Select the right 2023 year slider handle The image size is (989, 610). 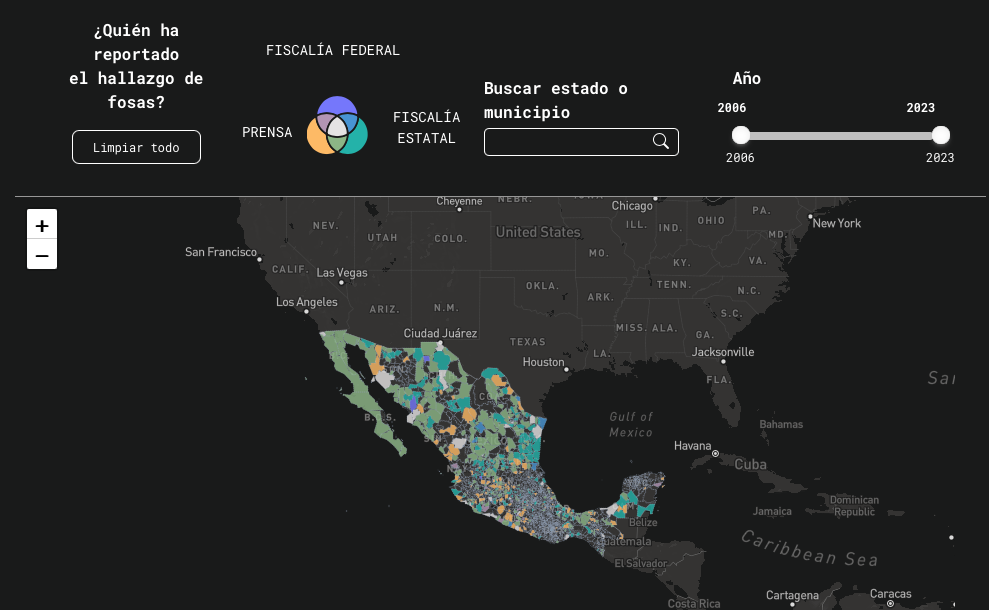pyautogui.click(x=941, y=134)
